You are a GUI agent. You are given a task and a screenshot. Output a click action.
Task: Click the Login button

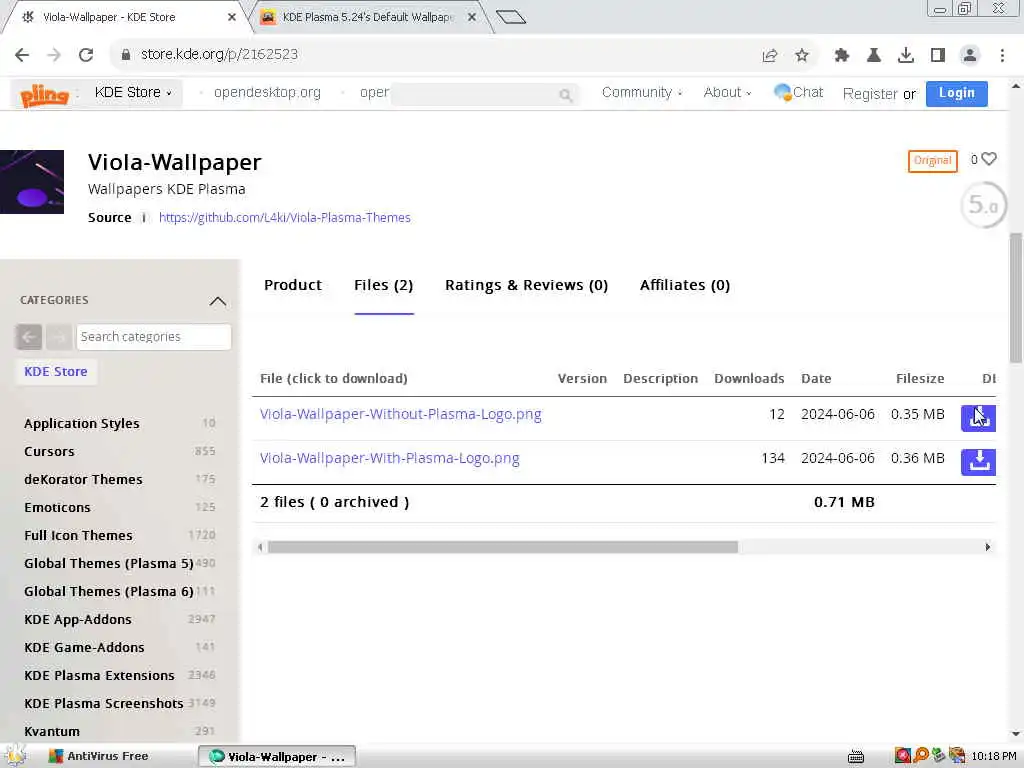point(957,93)
